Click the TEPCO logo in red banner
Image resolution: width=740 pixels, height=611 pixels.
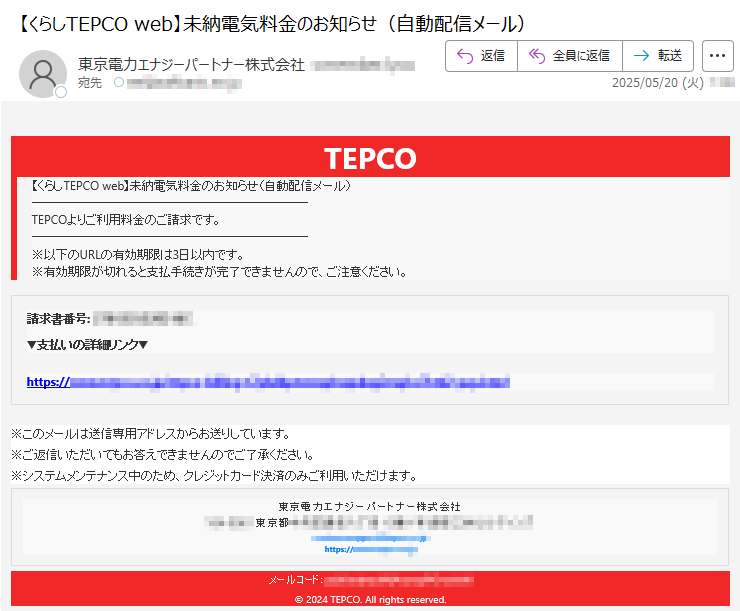pos(370,158)
